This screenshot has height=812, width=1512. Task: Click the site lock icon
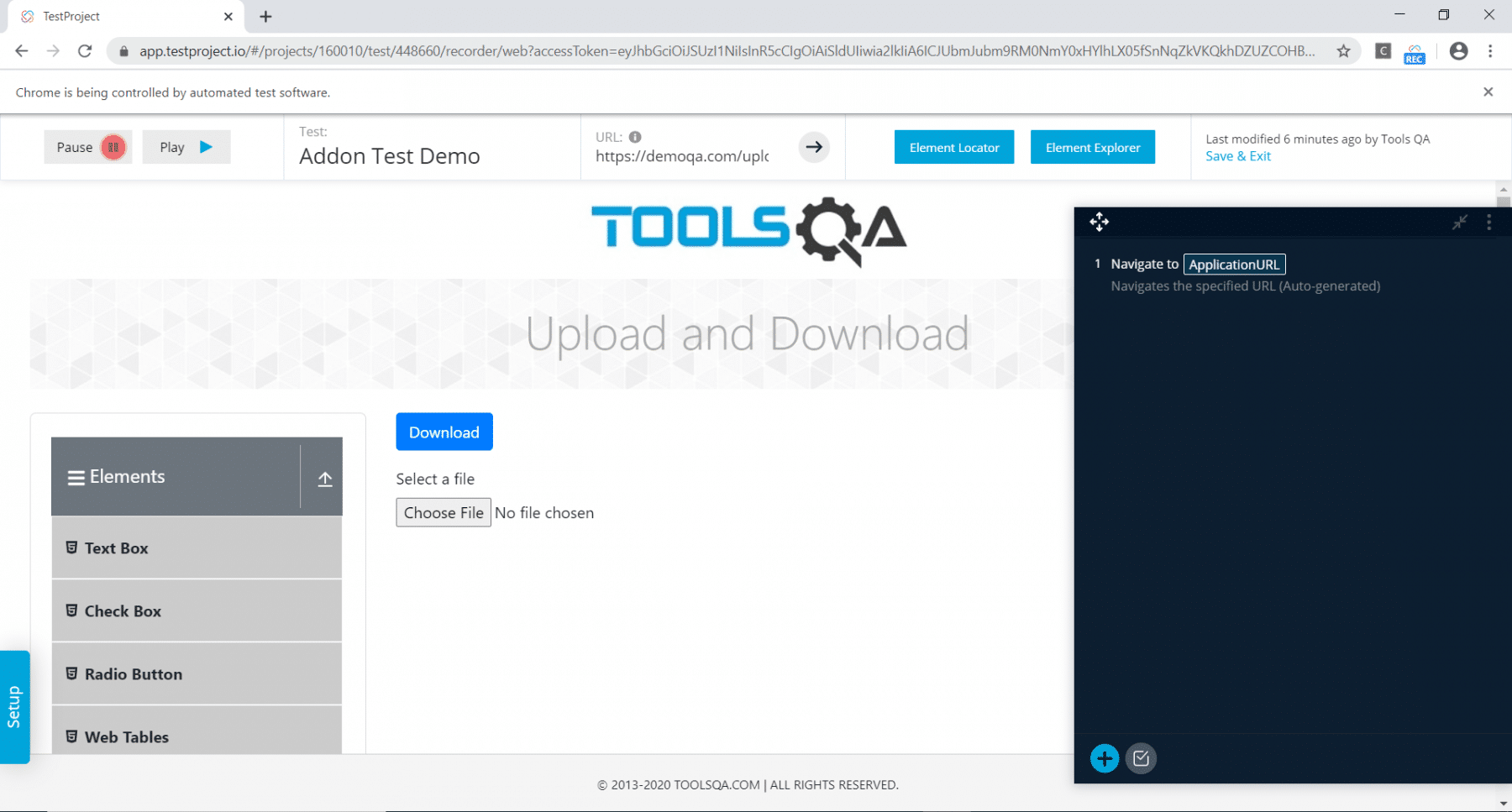[x=123, y=51]
